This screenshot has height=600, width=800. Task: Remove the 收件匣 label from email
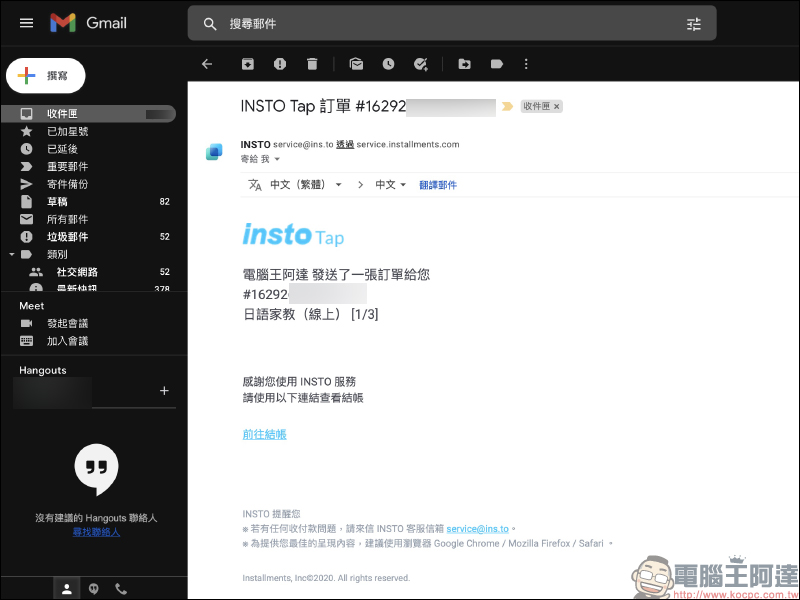click(x=557, y=106)
